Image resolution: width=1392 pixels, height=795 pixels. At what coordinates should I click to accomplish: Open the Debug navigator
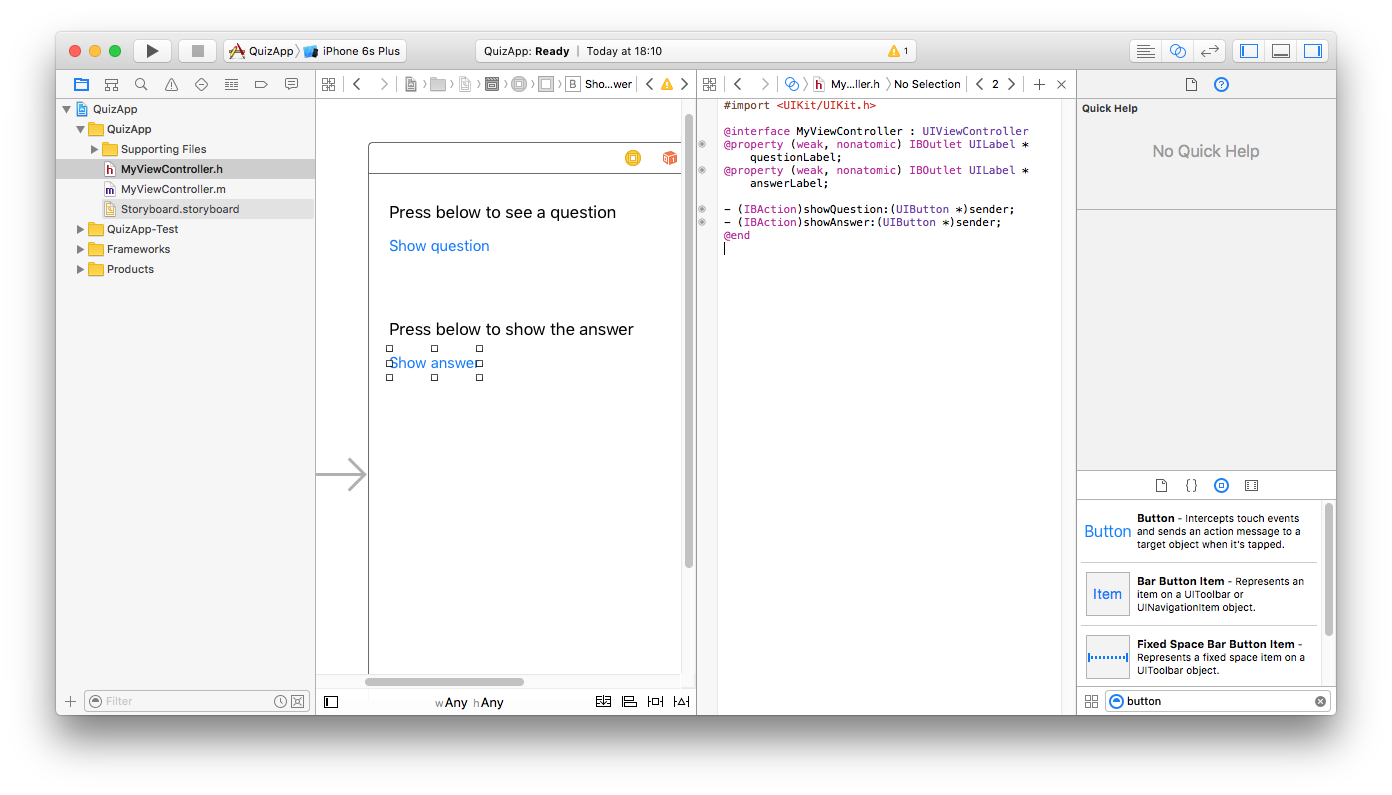click(231, 85)
